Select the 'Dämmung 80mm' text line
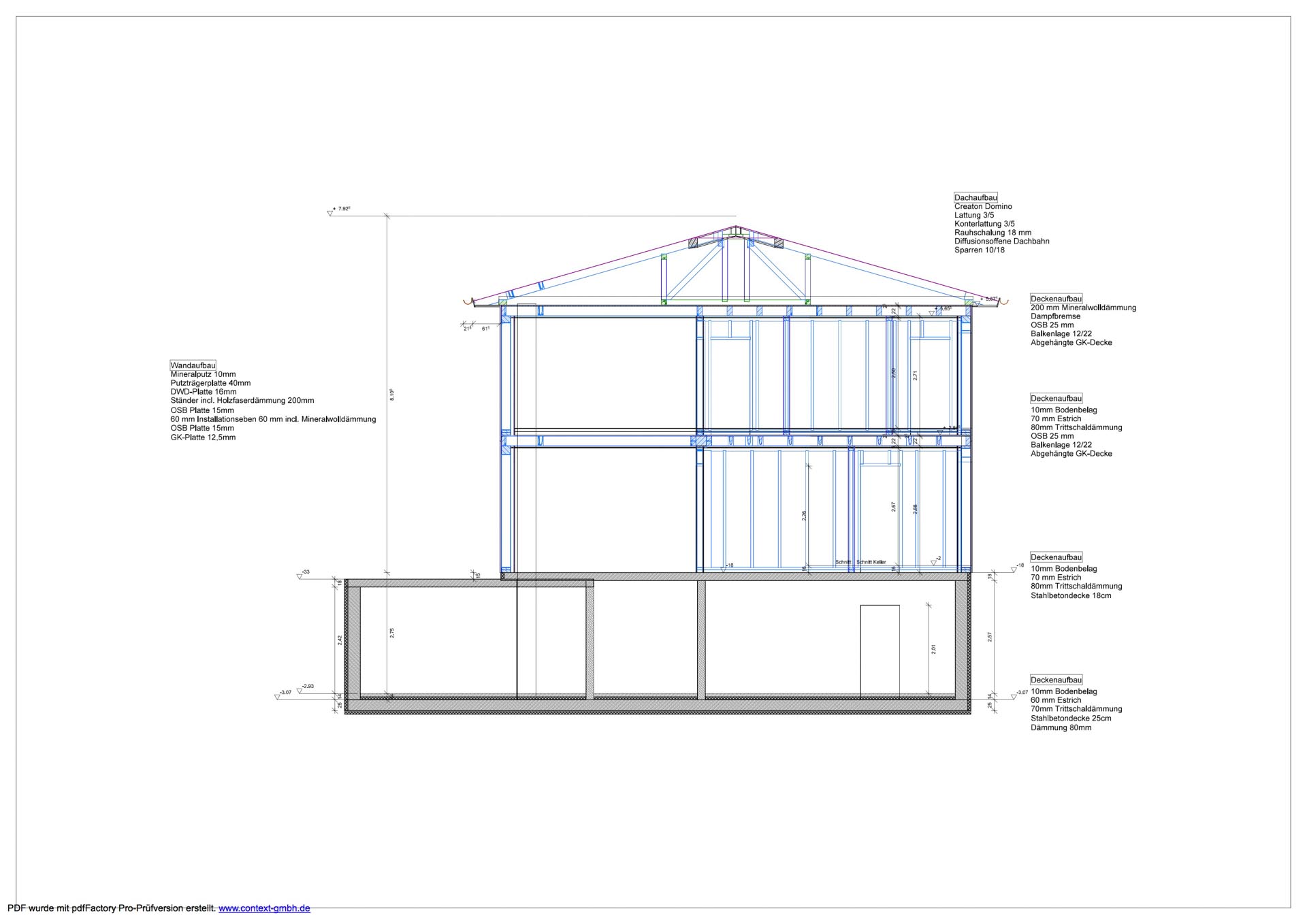This screenshot has width=1307, height=924. [x=1061, y=727]
